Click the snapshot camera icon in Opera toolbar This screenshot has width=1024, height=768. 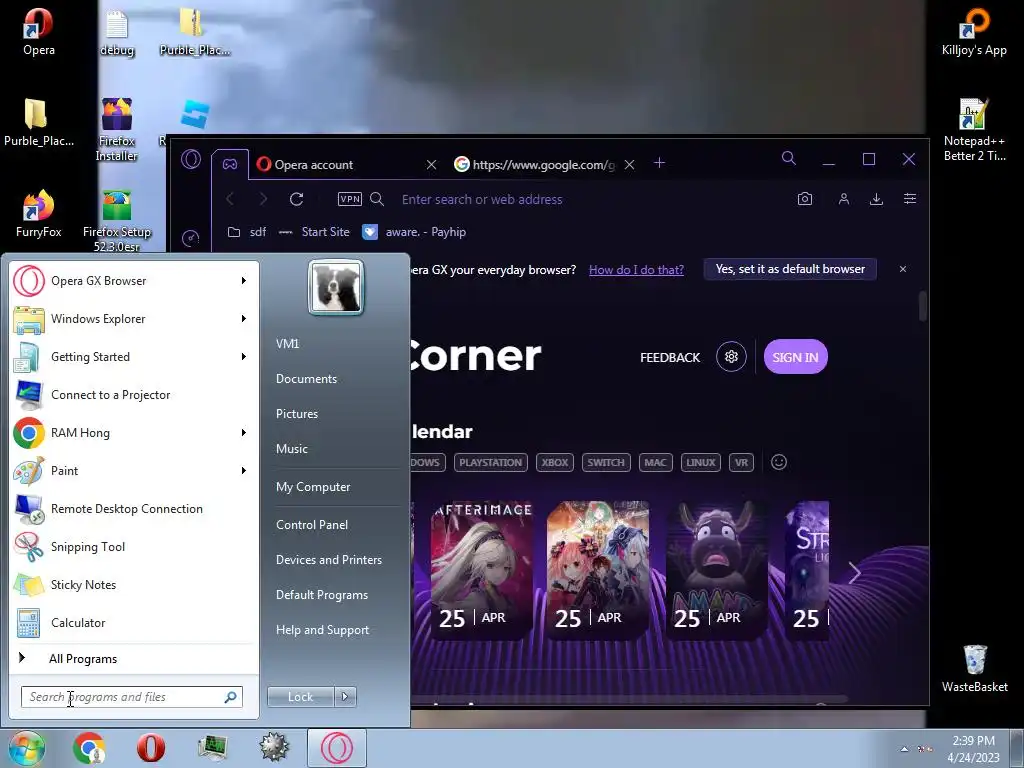point(805,199)
